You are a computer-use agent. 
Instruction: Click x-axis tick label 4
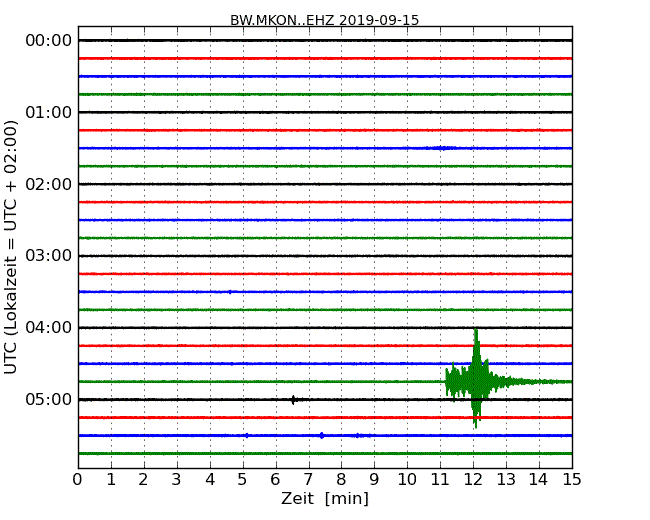point(210,480)
